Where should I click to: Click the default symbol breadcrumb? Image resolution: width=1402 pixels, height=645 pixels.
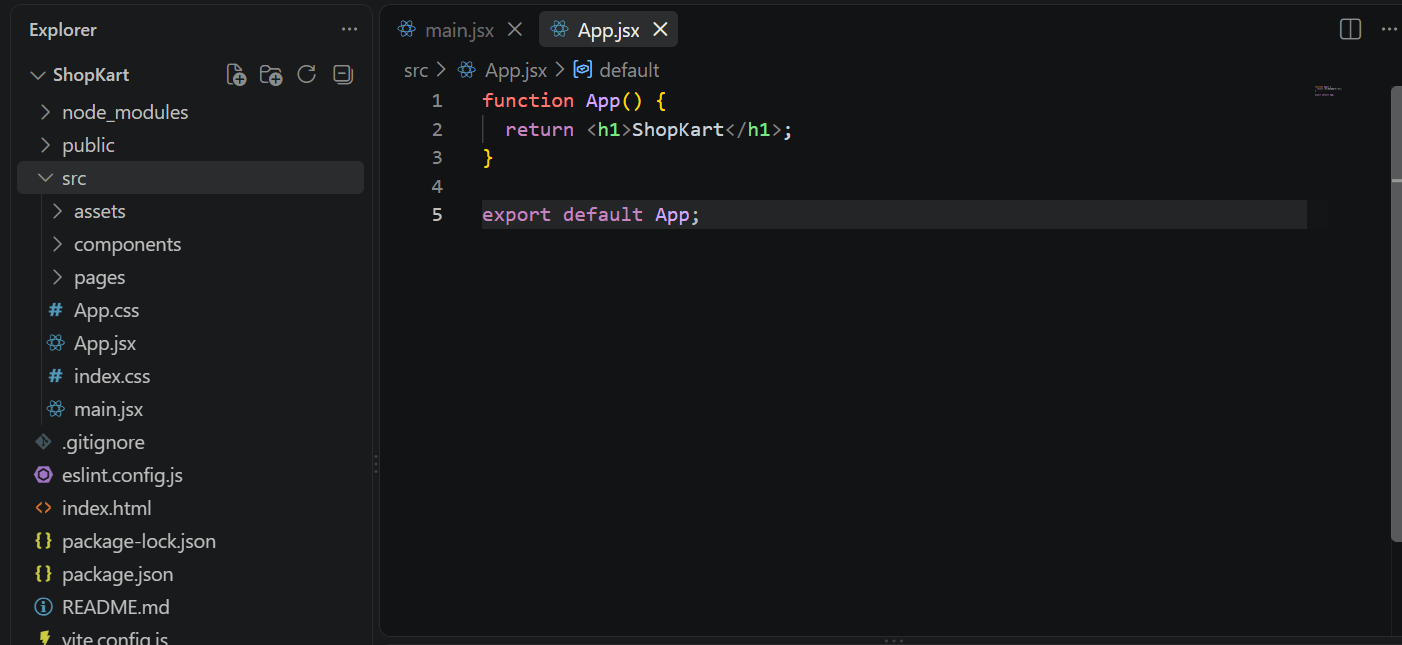pos(629,70)
